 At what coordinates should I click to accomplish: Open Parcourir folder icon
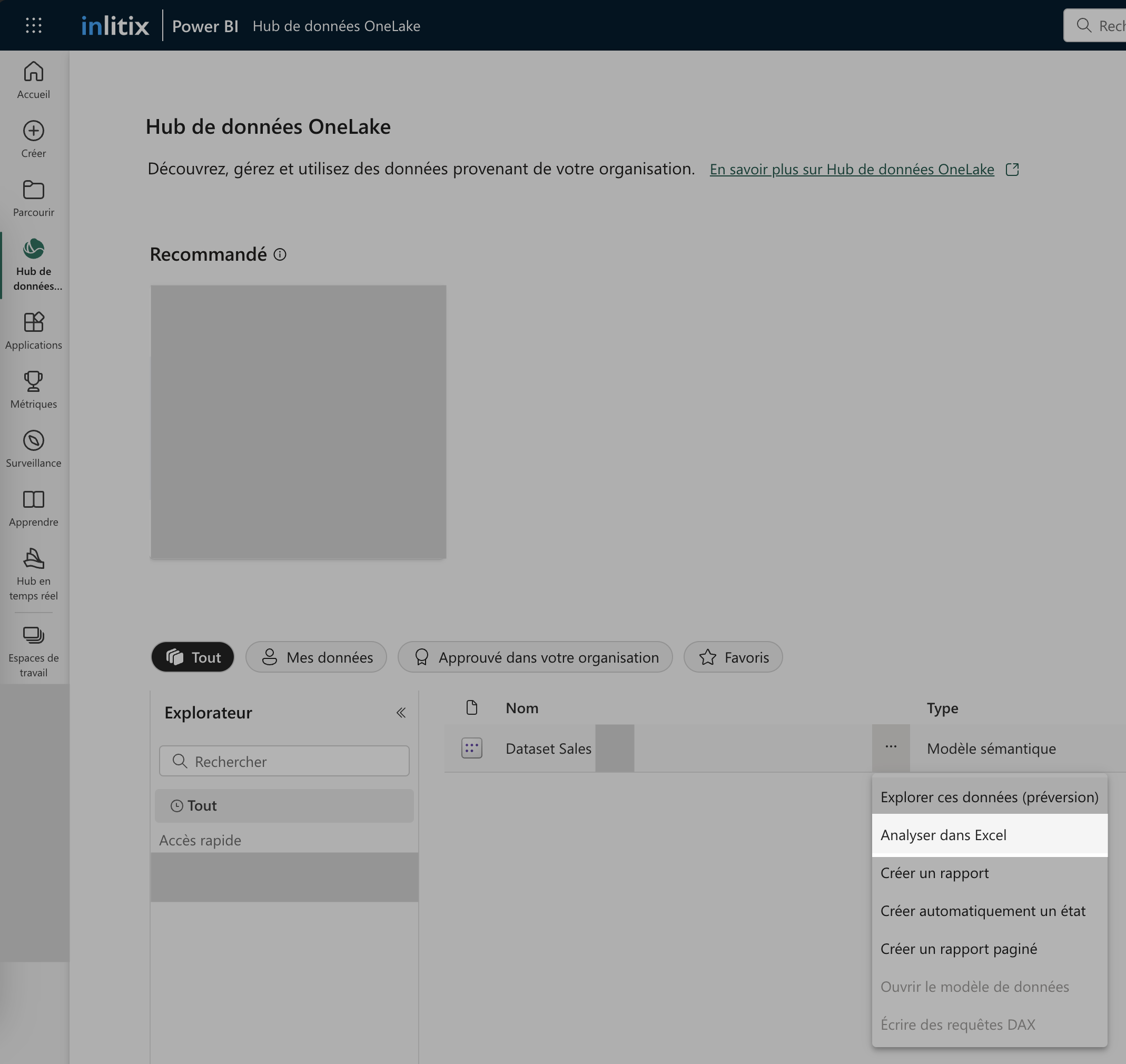click(34, 190)
